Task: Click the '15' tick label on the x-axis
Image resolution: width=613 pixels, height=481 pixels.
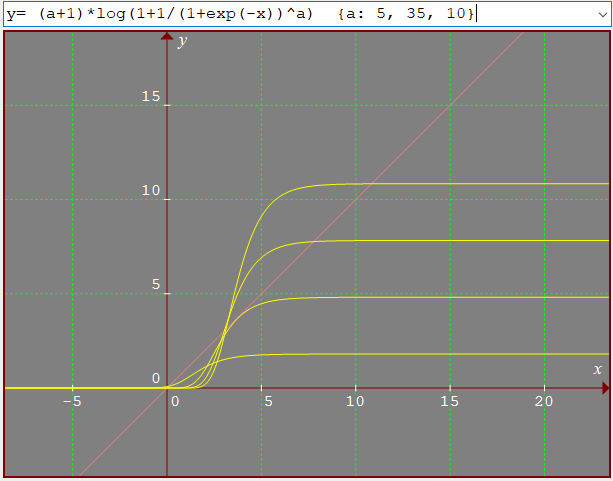Action: [x=450, y=402]
